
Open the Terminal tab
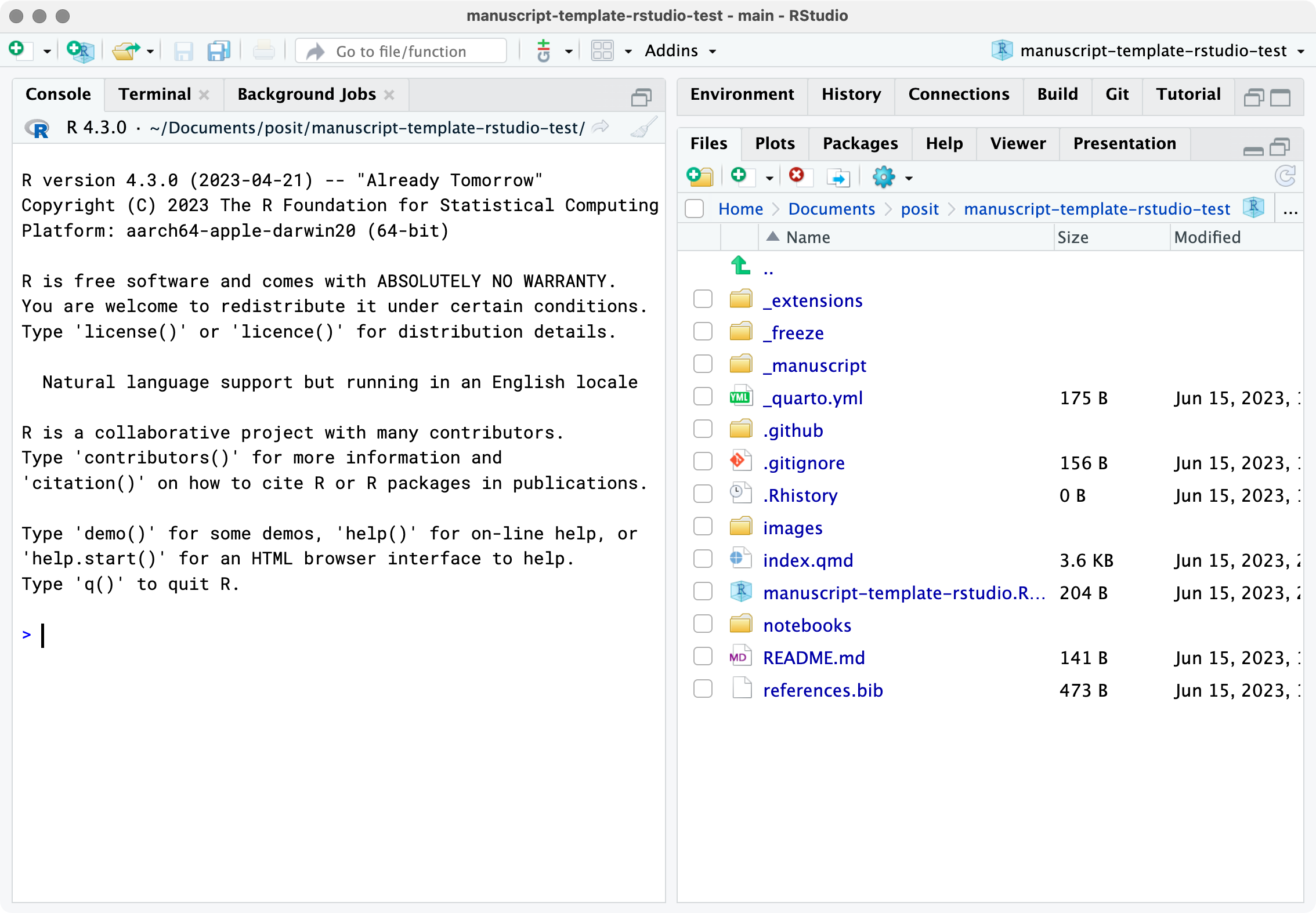click(154, 94)
